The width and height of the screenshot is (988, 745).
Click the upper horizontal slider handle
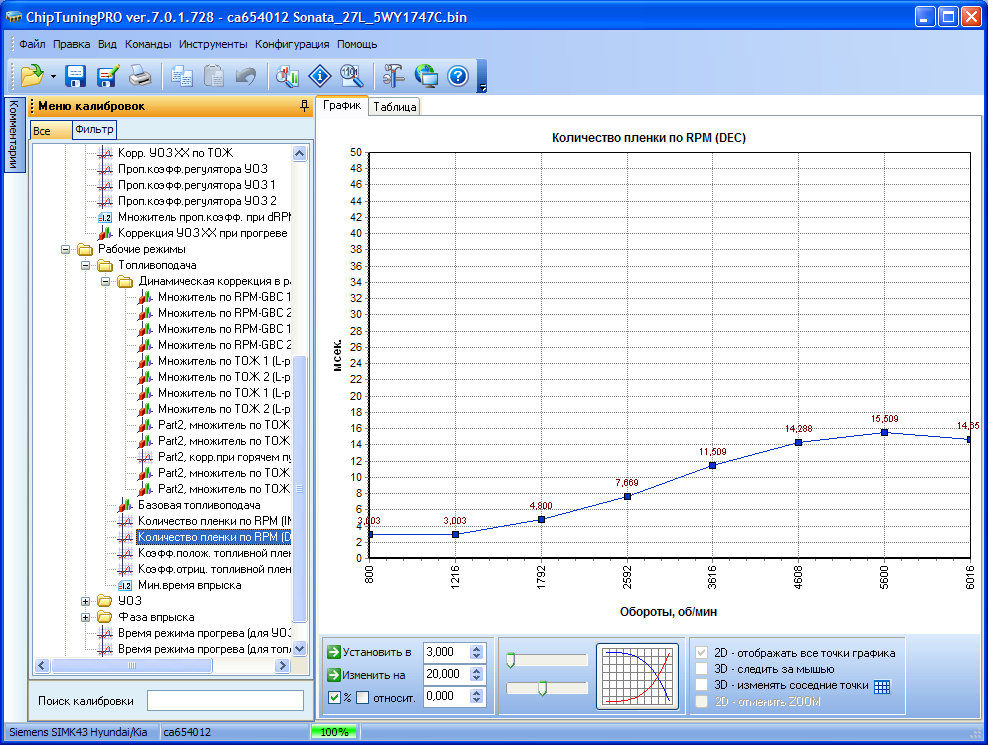[510, 660]
